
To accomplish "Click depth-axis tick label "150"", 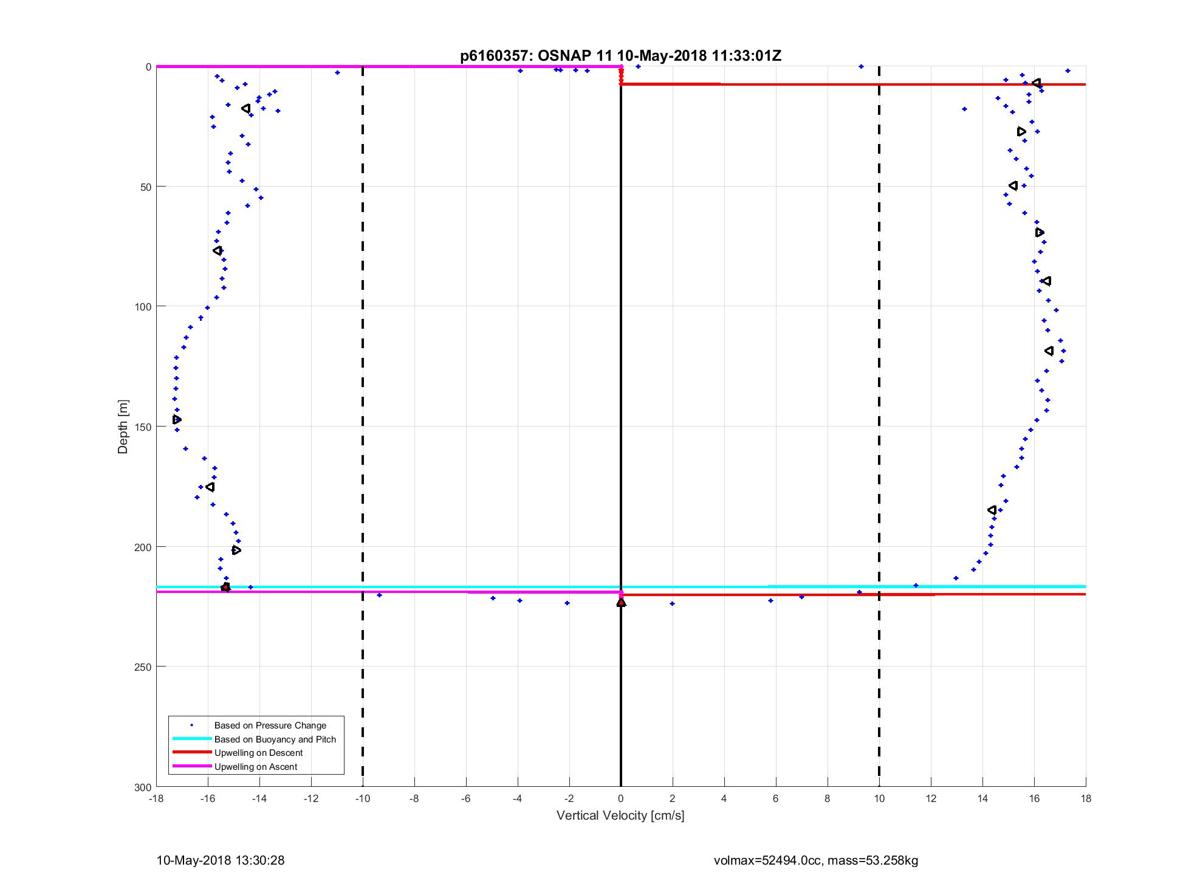I will [142, 427].
